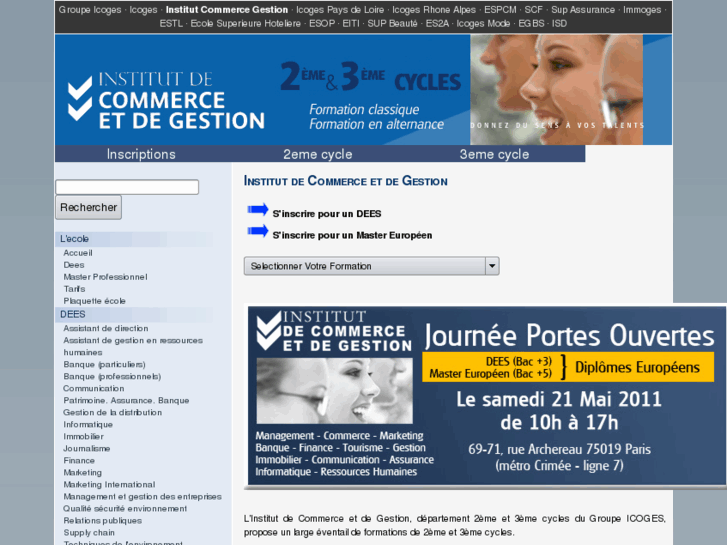Go to Accueil in sidebar
This screenshot has width=727, height=545.
pyautogui.click(x=78, y=253)
